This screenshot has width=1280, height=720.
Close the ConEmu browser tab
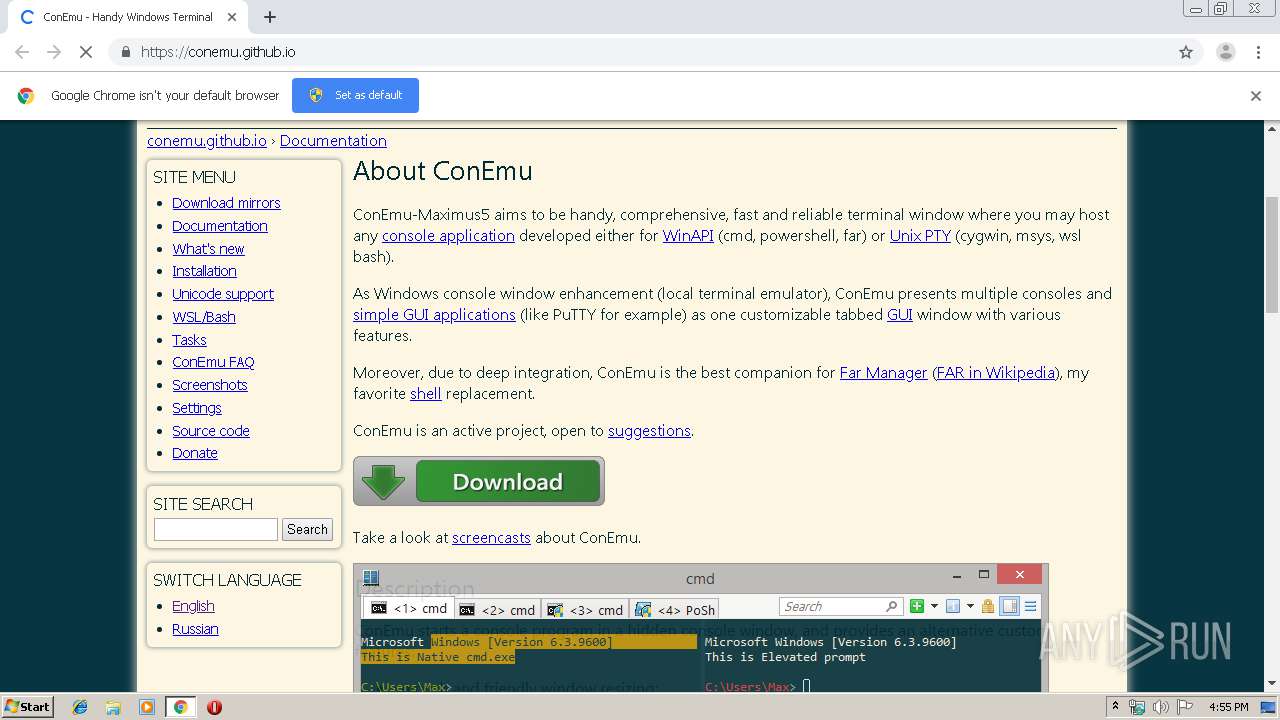232,17
